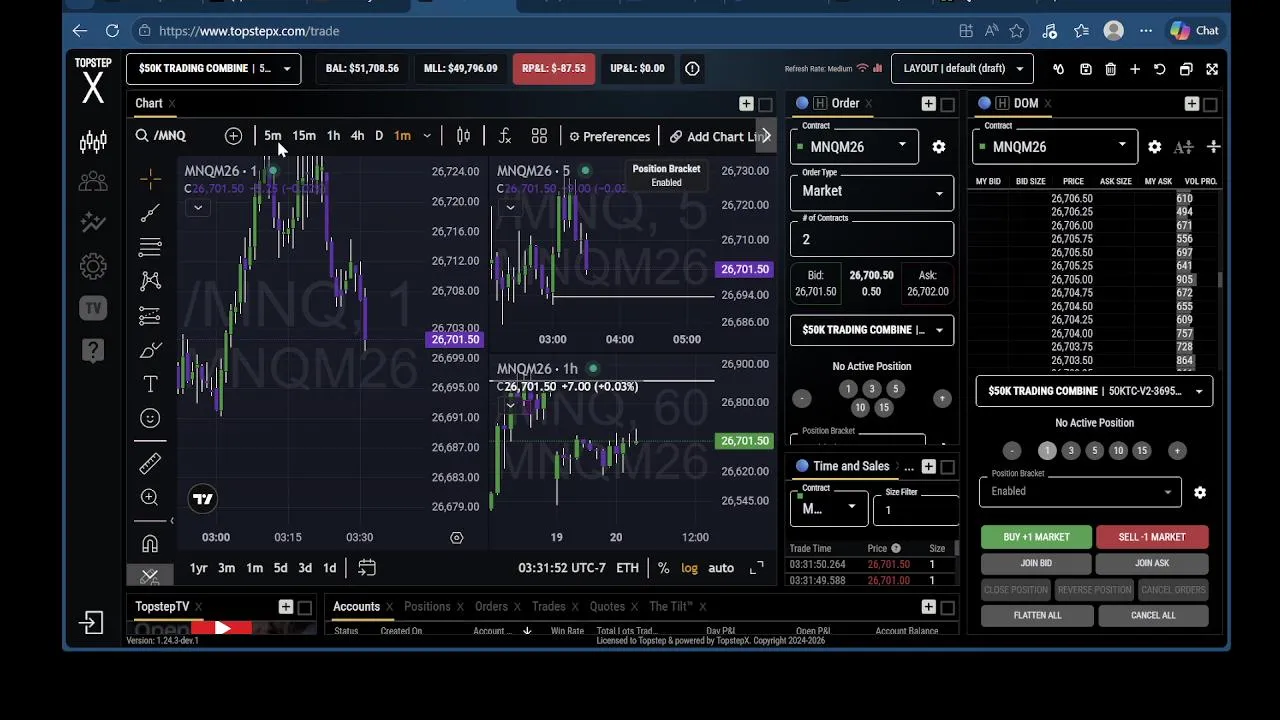
Task: Save the layout with the floppy icon
Action: [1085, 69]
